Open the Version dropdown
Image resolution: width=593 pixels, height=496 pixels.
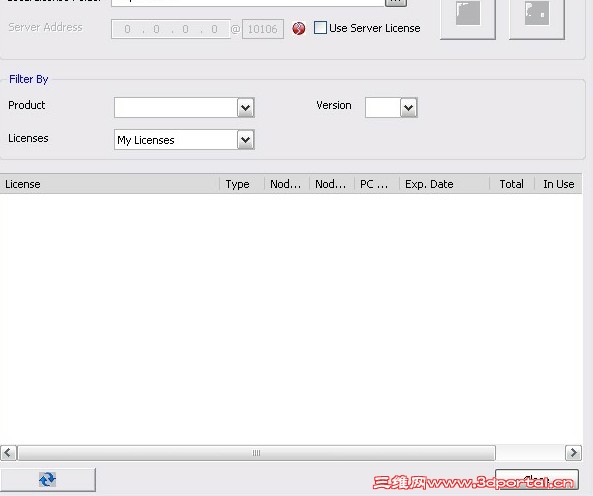409,108
